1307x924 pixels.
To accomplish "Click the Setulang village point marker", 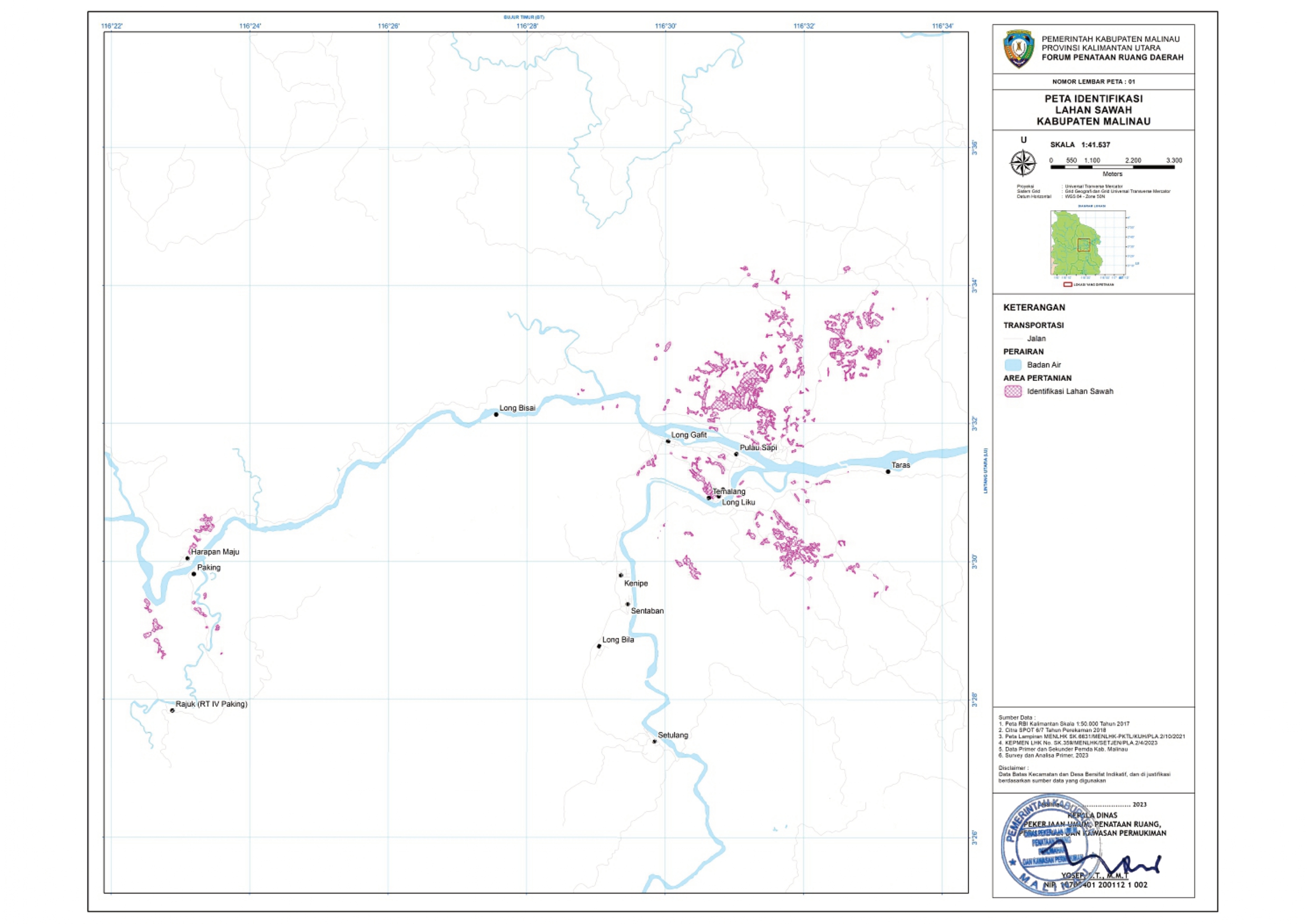I will coord(655,741).
